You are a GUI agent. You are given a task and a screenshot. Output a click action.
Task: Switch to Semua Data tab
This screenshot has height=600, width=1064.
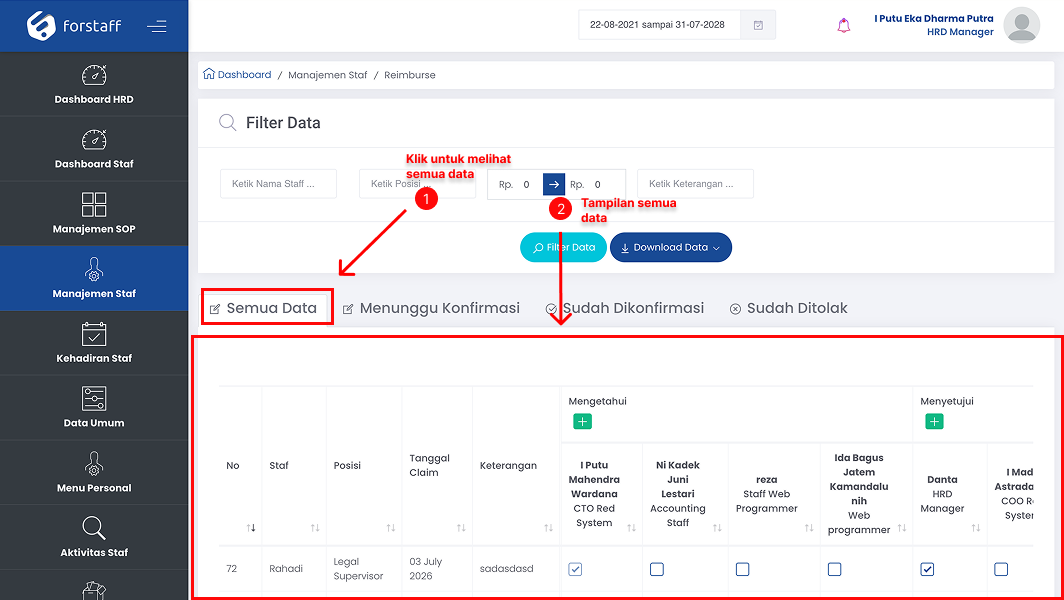point(264,308)
